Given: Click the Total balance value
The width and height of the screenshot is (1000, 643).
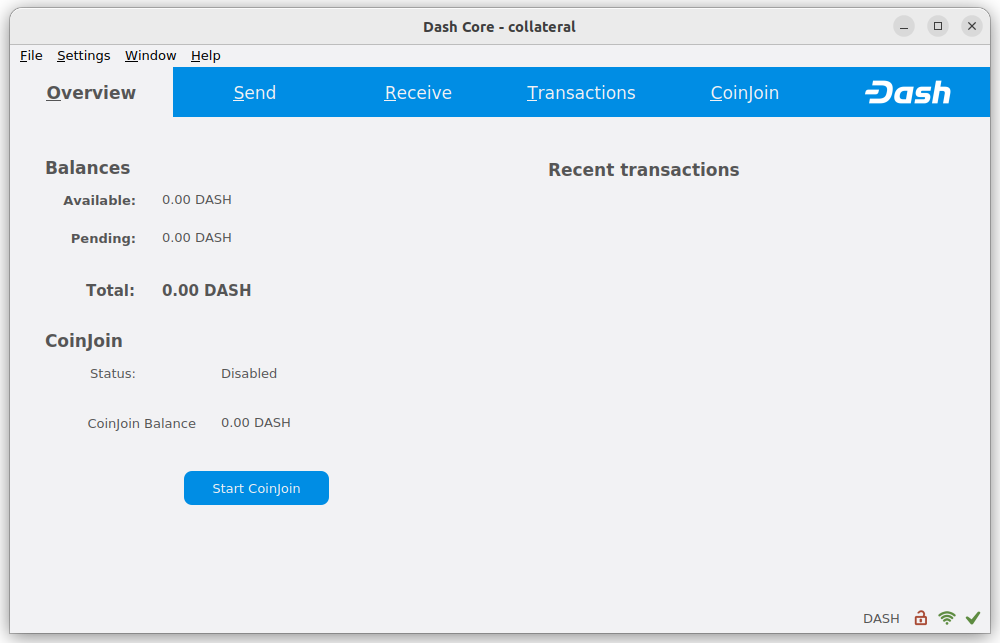Looking at the screenshot, I should point(206,290).
